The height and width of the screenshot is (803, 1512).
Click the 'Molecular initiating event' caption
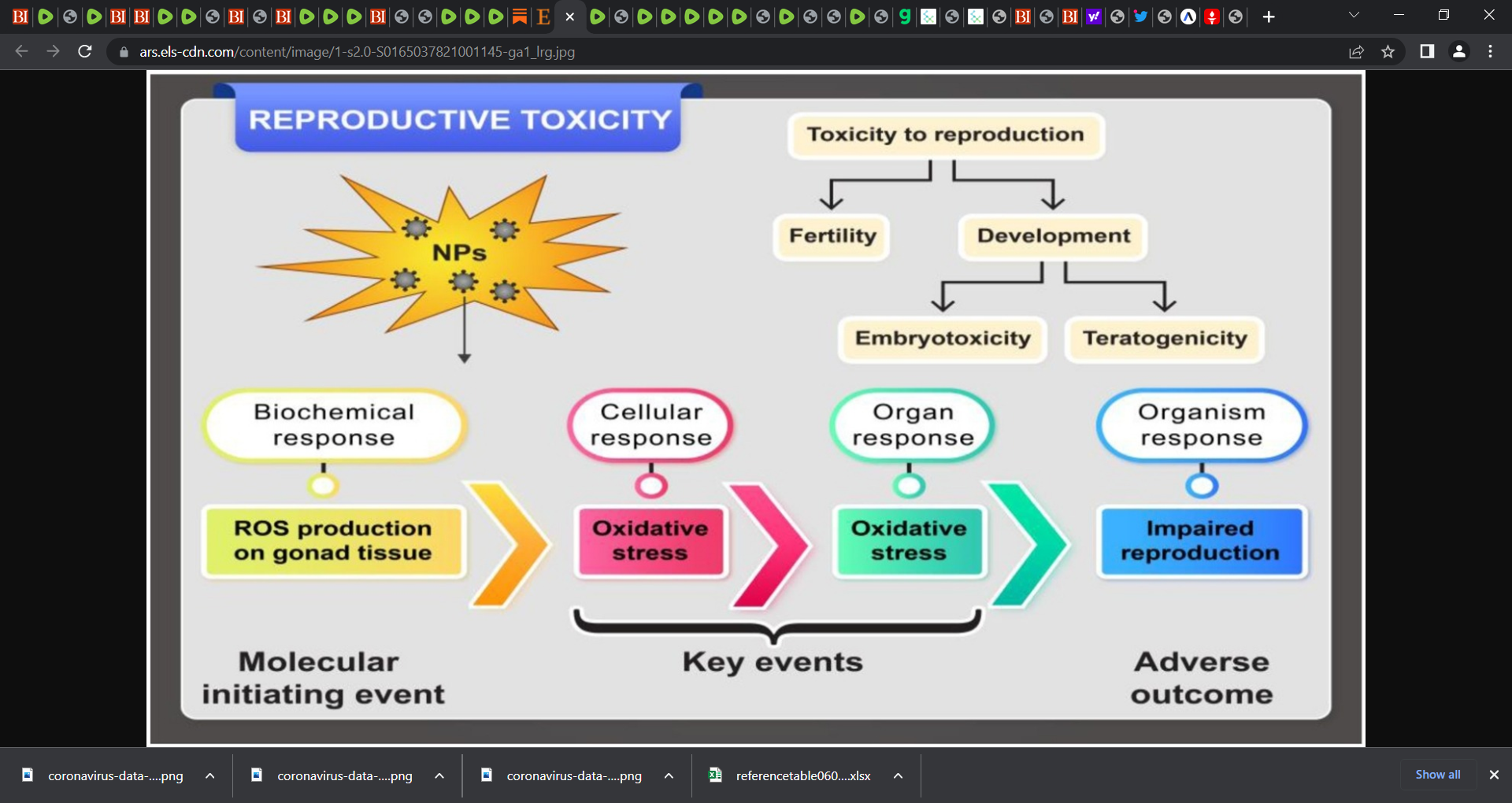323,678
